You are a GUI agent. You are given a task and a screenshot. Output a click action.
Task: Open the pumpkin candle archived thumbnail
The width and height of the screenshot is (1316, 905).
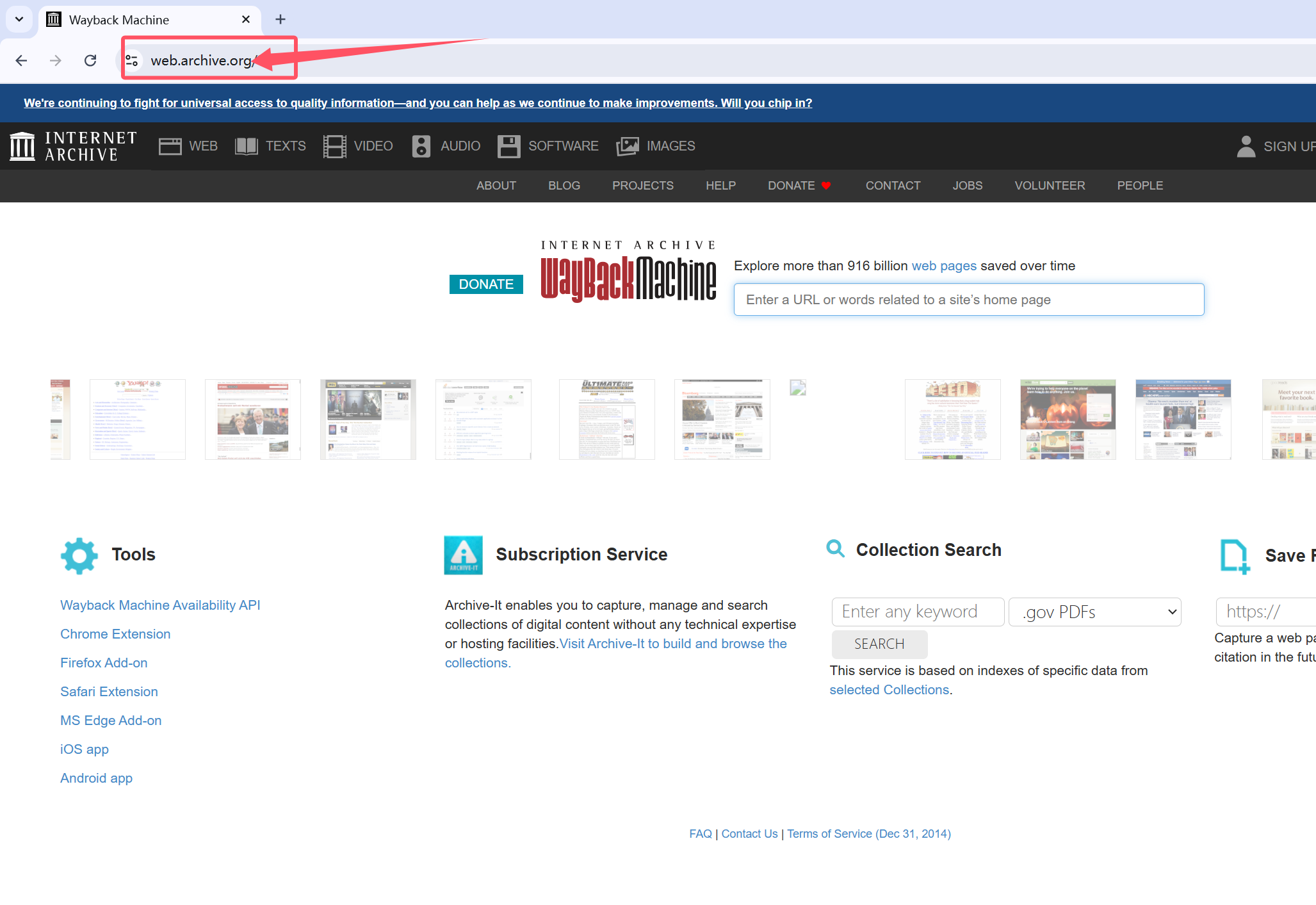[x=1068, y=420]
